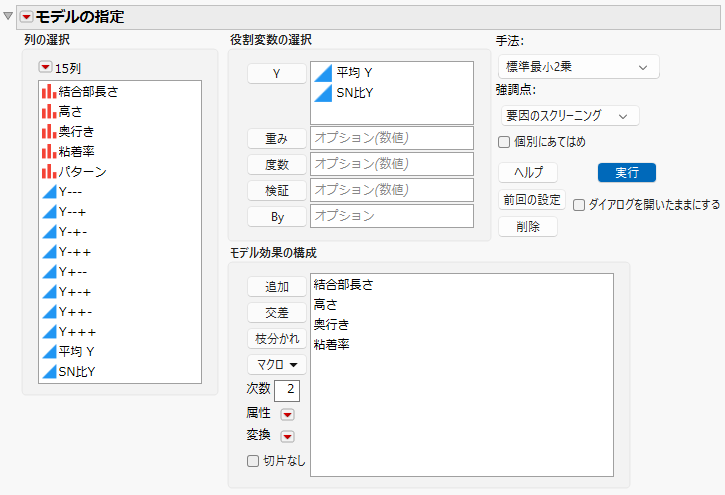Select Y--- label in column list
Viewport: 725px width, 495px height.
(70, 192)
